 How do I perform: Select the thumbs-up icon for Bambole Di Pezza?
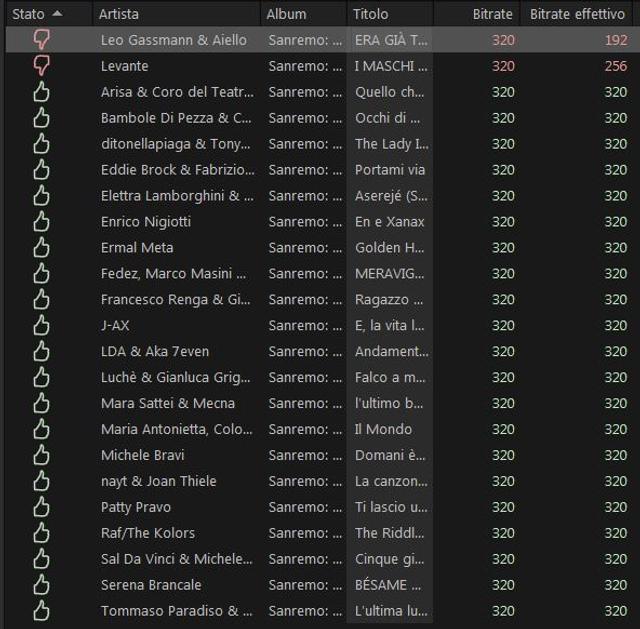point(41,118)
